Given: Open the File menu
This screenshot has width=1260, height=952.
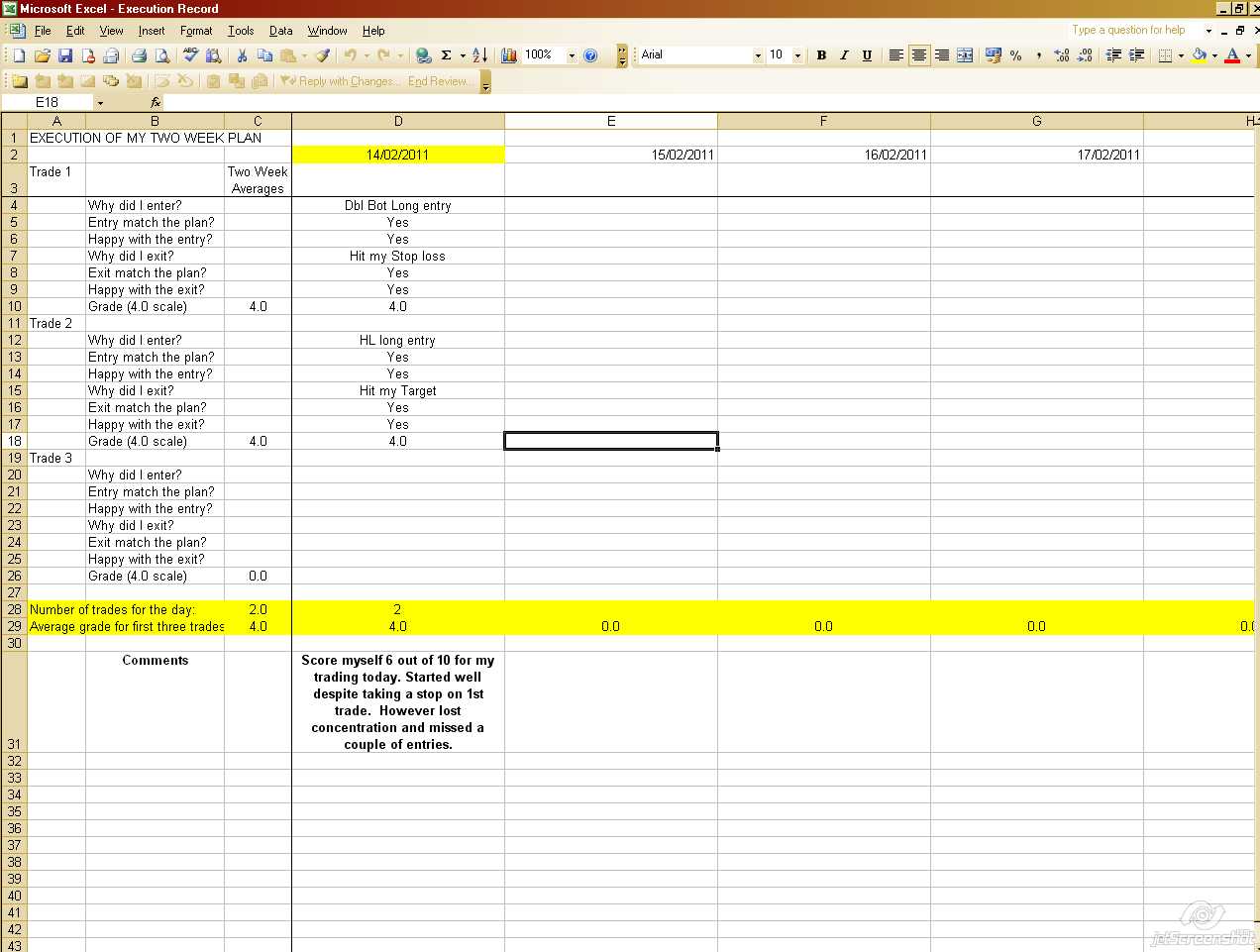Looking at the screenshot, I should pos(43,31).
